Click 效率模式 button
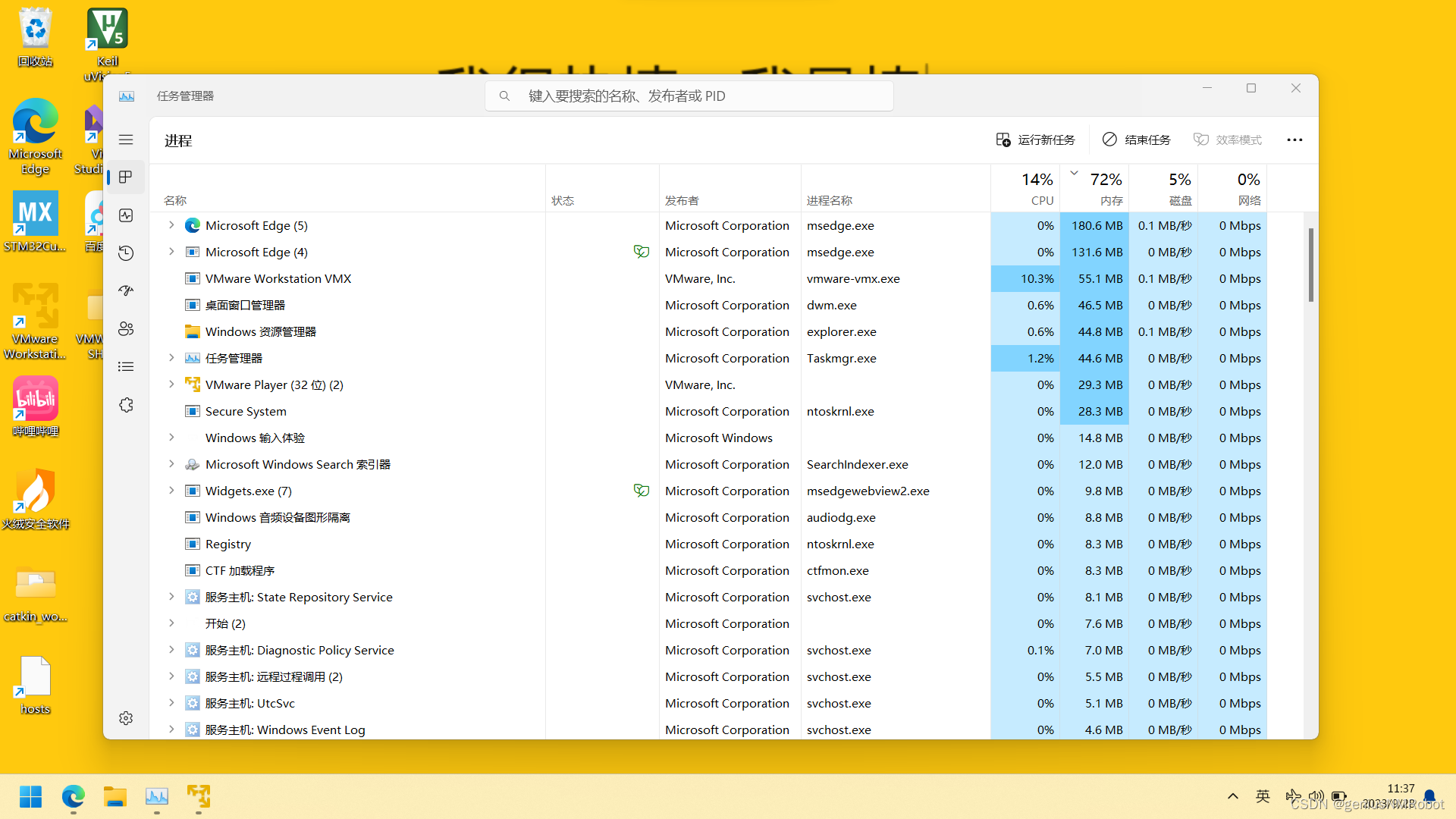This screenshot has width=1456, height=819. pos(1227,140)
